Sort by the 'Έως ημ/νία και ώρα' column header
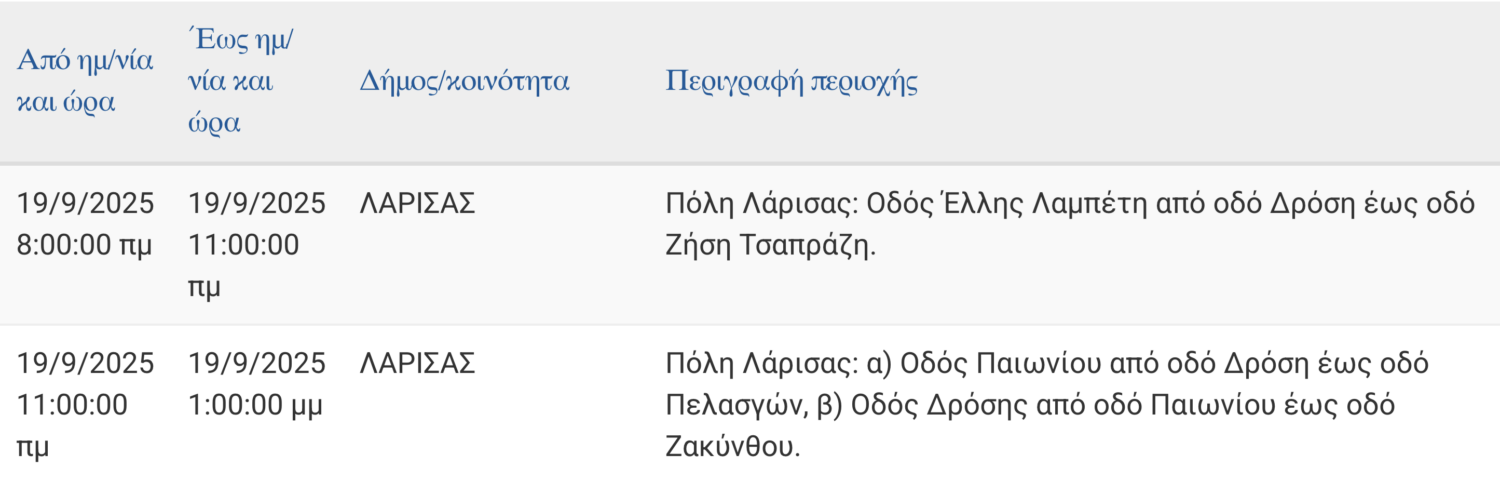The width and height of the screenshot is (1500, 481). (246, 82)
